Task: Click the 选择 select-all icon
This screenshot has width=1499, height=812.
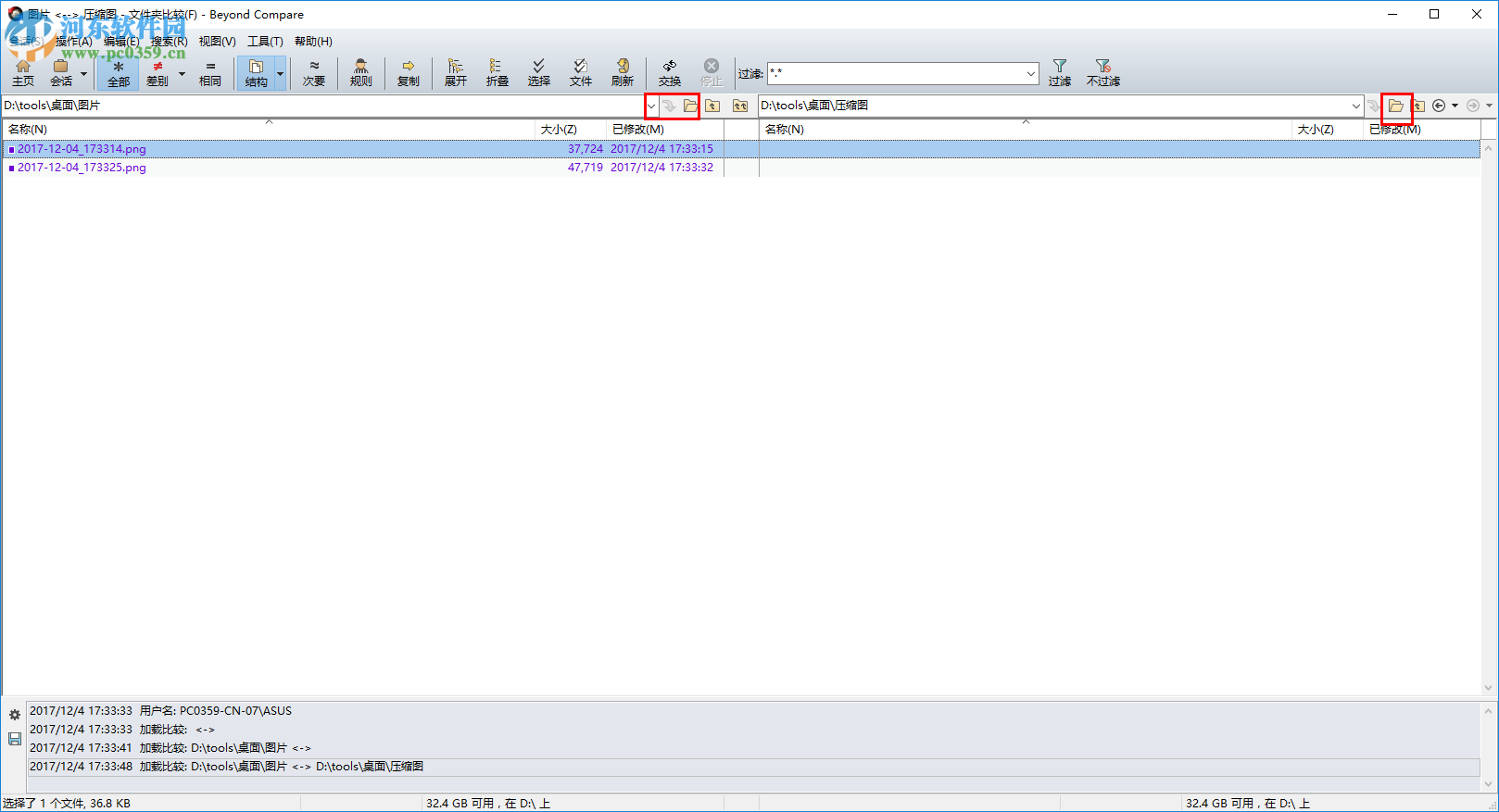Action: (539, 72)
